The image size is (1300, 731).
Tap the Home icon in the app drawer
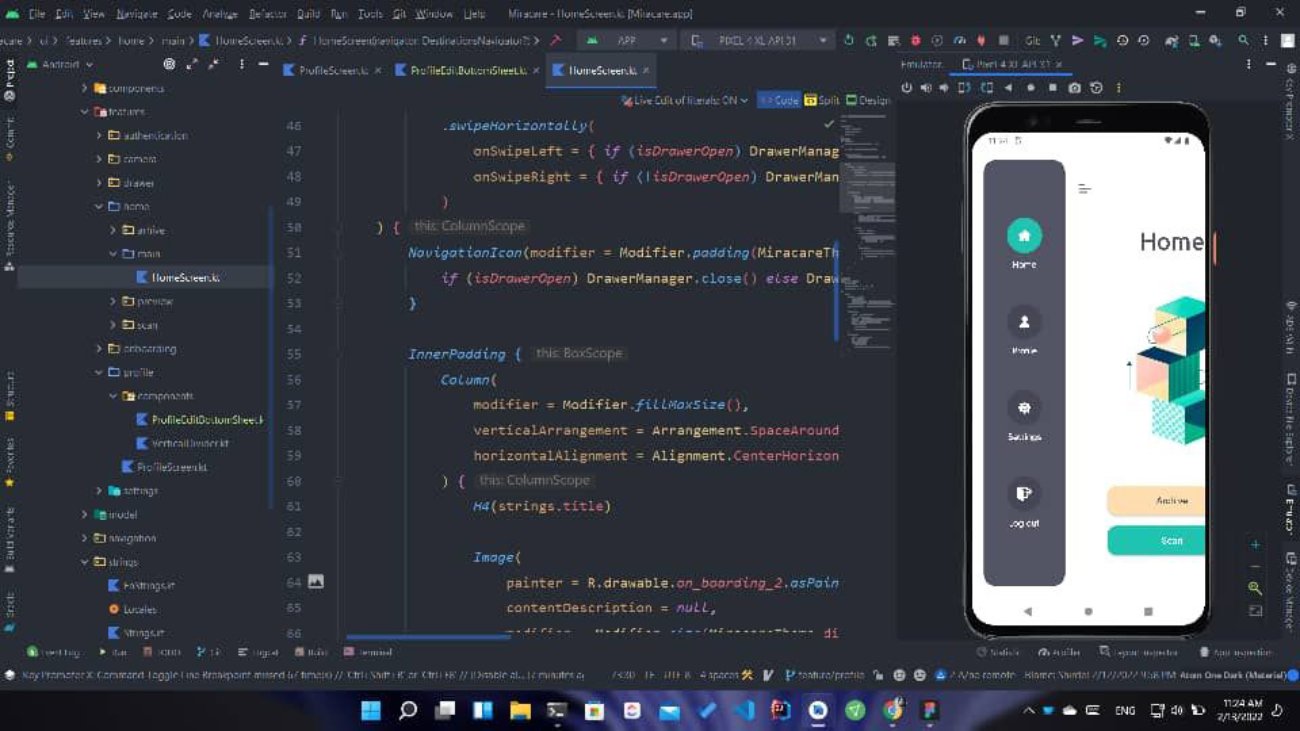click(1024, 236)
